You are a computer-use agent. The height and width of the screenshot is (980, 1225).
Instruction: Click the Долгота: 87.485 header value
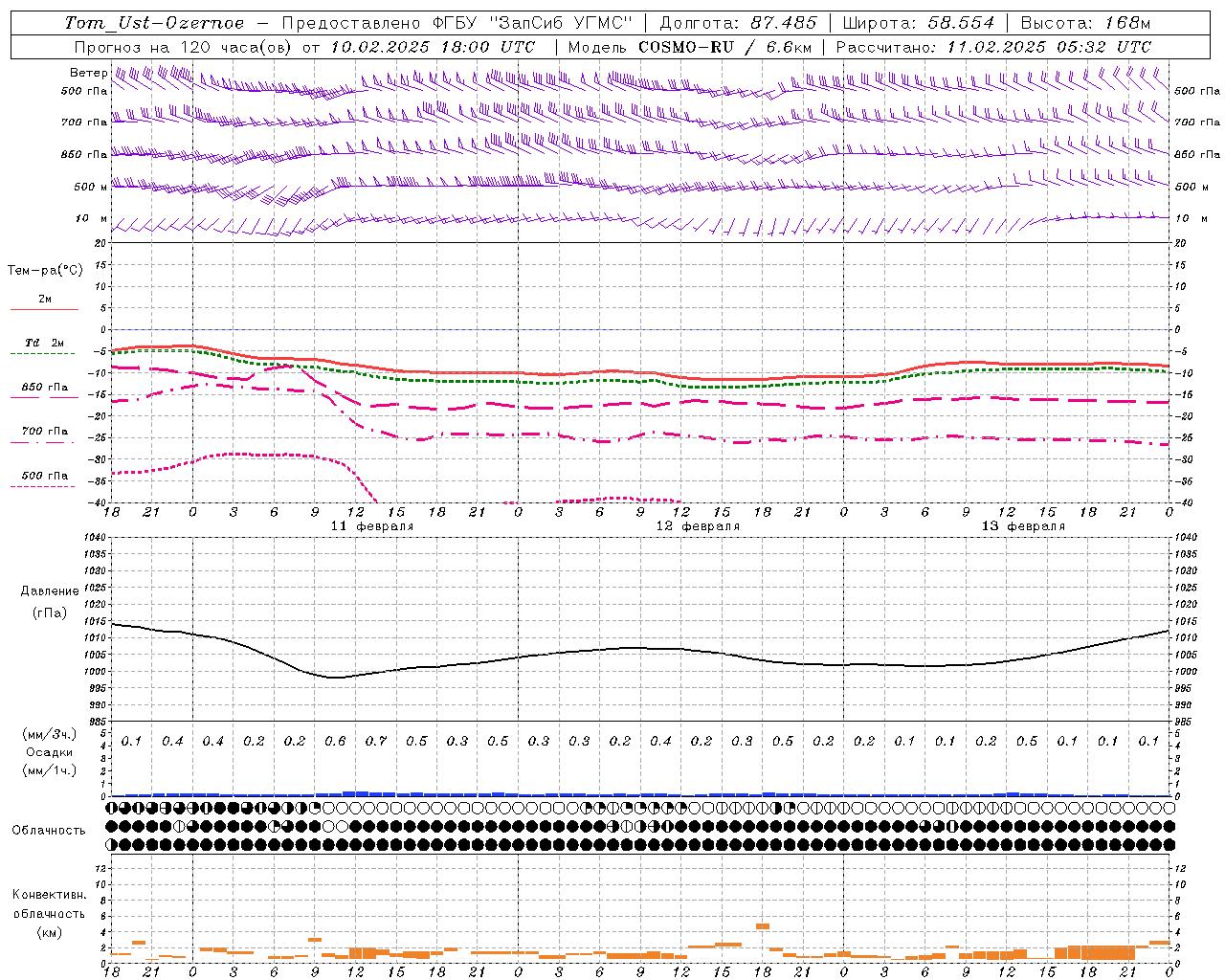pos(739,23)
